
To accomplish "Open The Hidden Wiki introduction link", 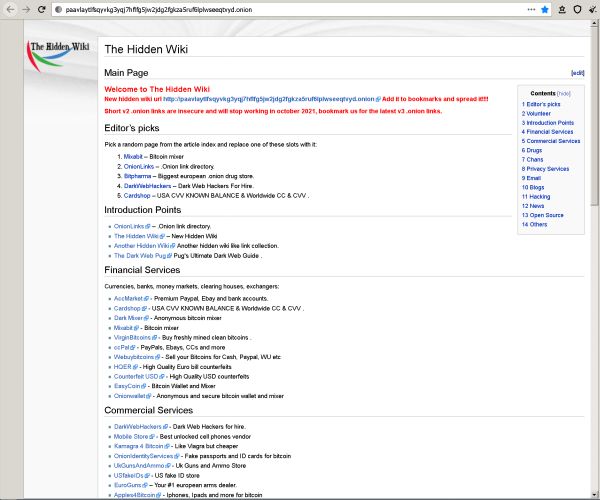I will click(x=136, y=236).
